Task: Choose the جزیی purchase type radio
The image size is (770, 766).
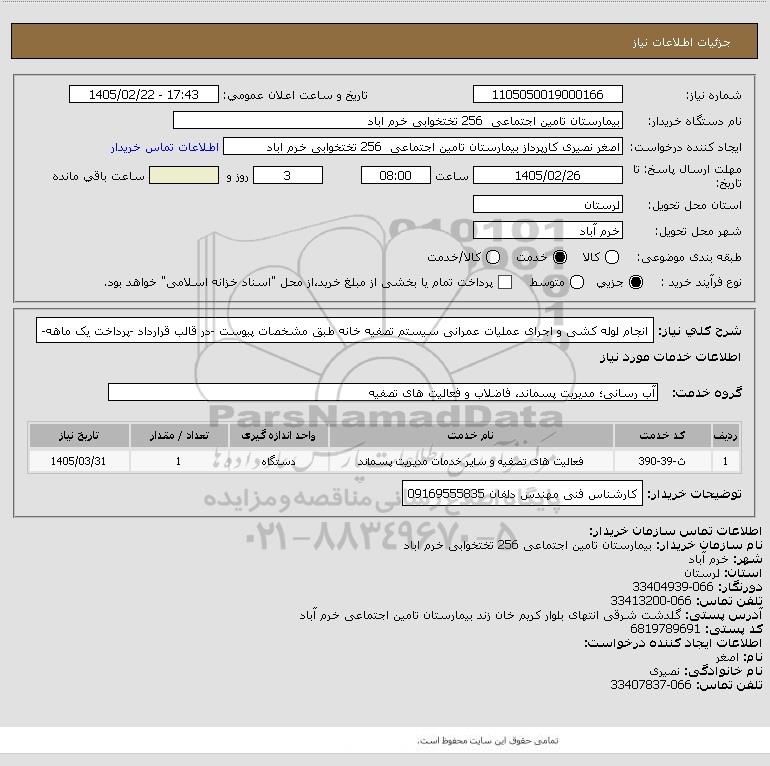Action: 635,282
